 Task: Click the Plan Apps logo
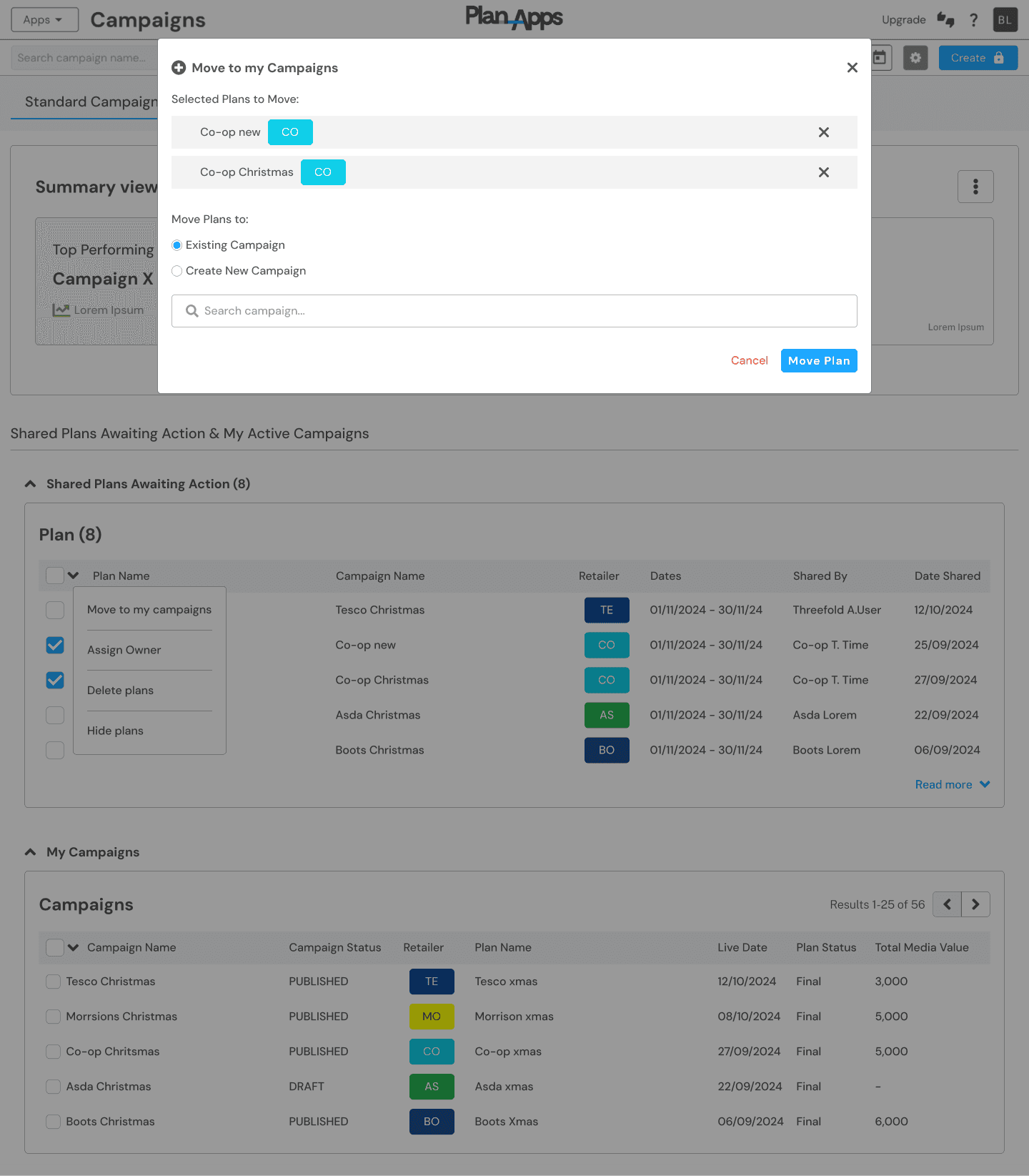point(514,17)
